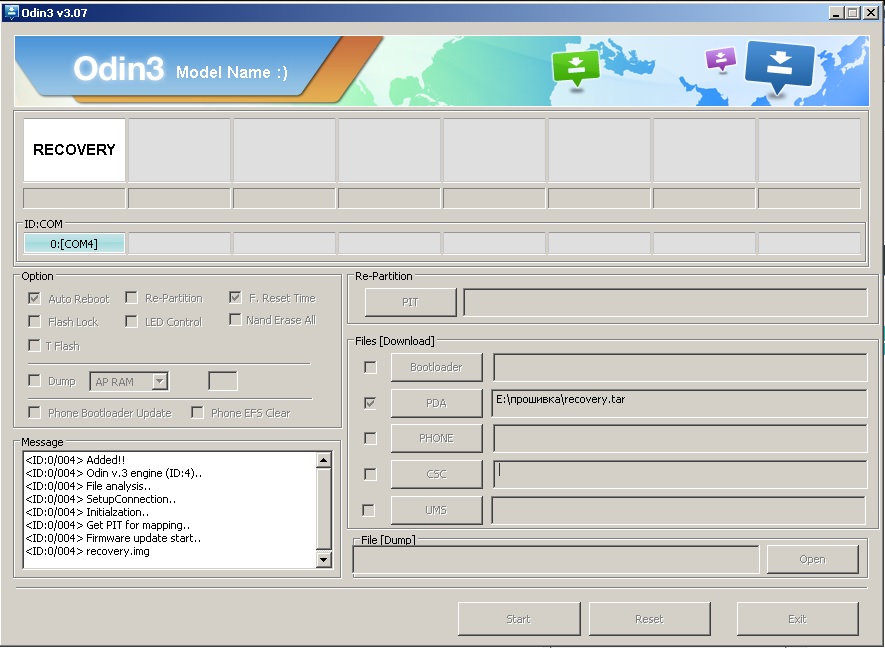Click the 'Get PIT for mapping..' log line
This screenshot has height=648, width=885.
(108, 525)
